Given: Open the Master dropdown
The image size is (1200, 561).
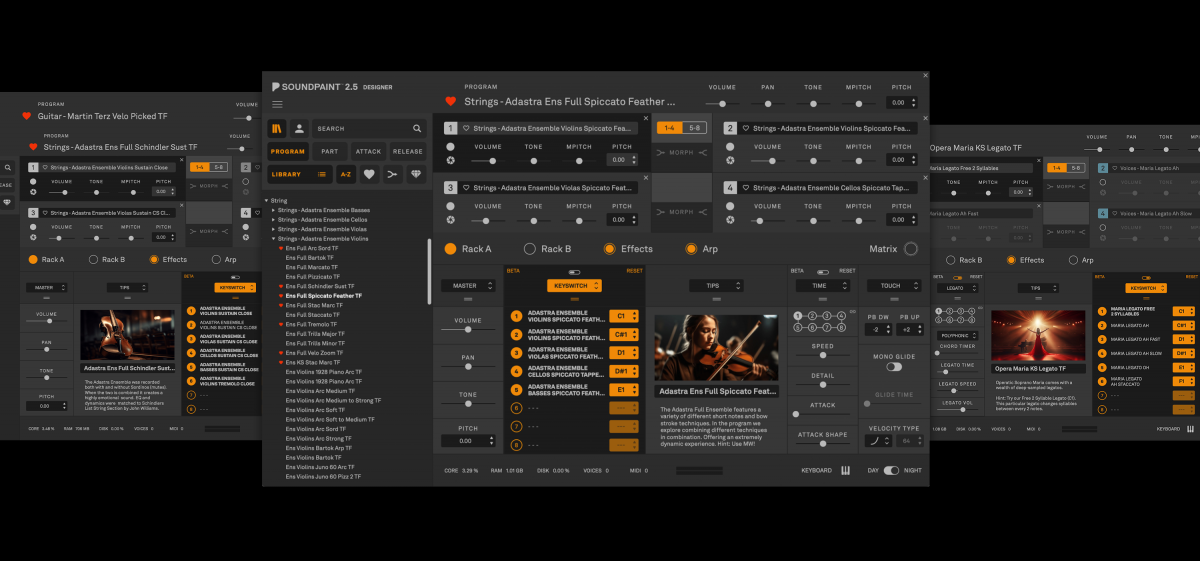Looking at the screenshot, I should coord(468,286).
